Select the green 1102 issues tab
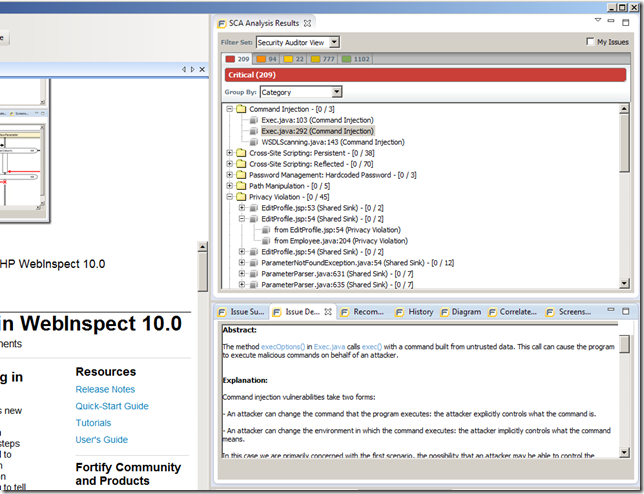 tap(356, 59)
